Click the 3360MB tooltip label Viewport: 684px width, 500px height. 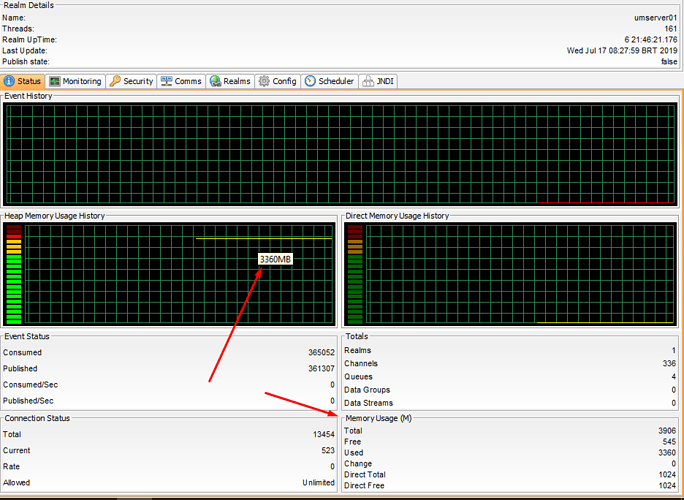(x=275, y=259)
